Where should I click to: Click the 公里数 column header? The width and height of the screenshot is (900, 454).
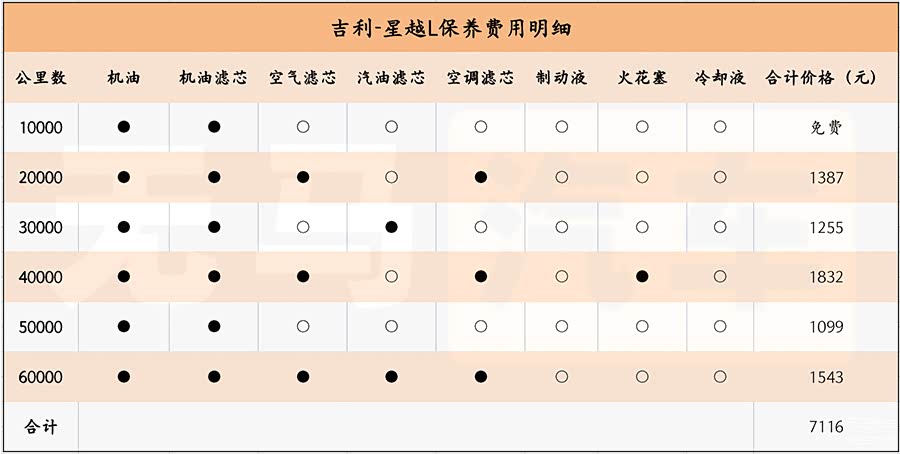41,78
